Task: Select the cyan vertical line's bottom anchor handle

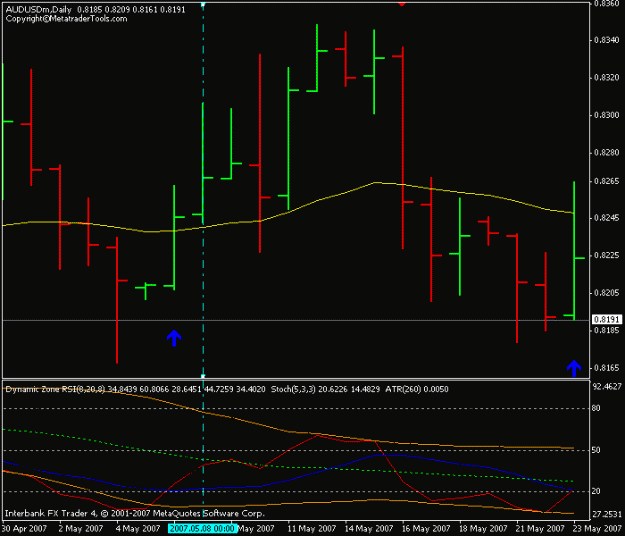Action: click(x=203, y=376)
